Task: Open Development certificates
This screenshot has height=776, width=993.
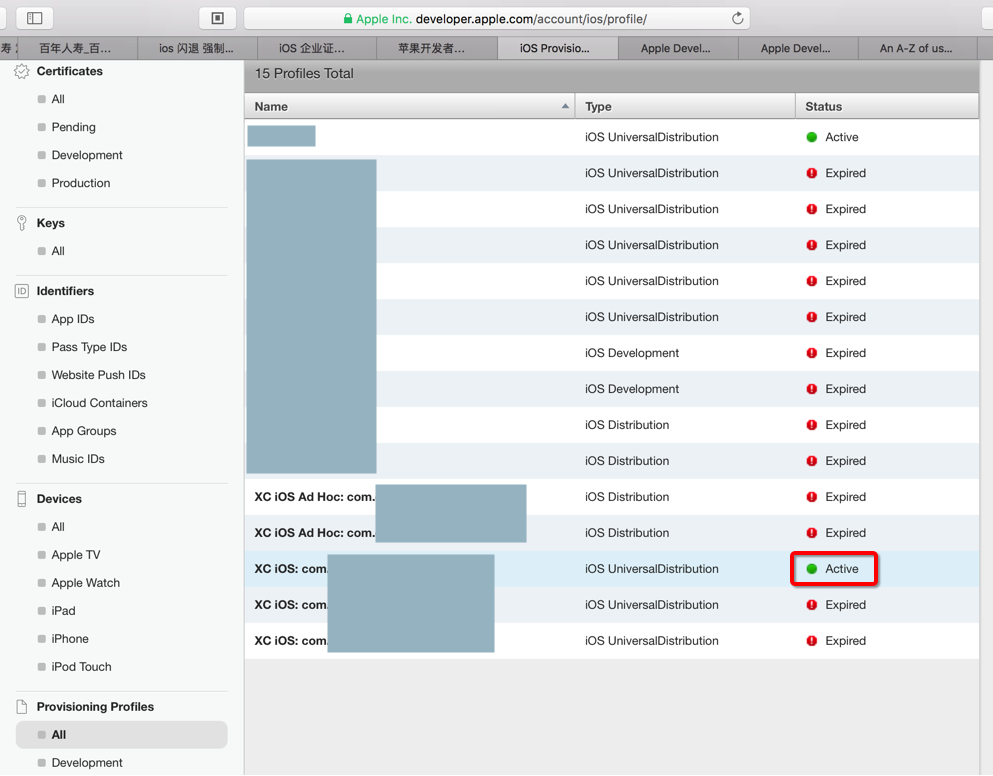Action: pos(87,155)
